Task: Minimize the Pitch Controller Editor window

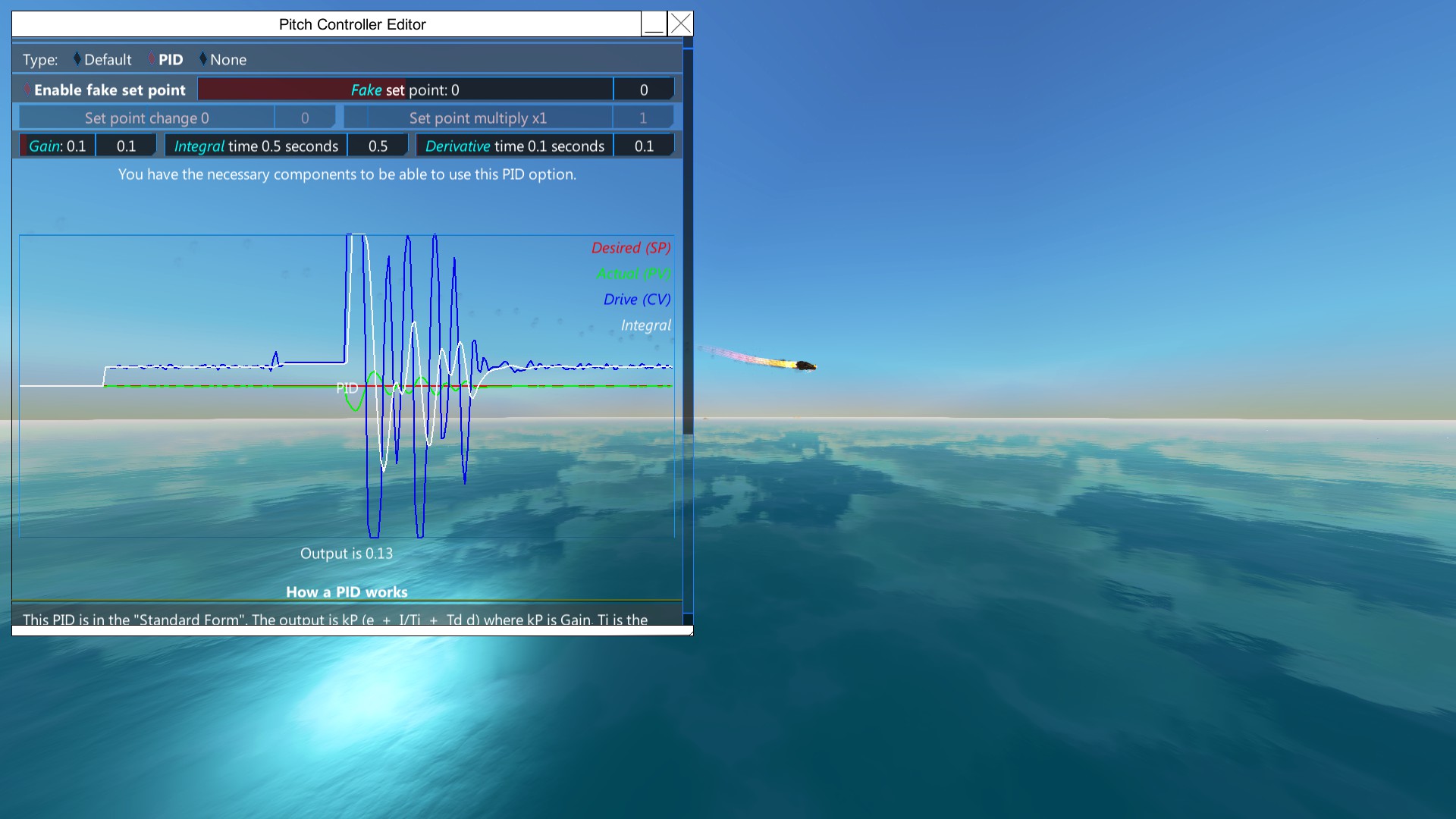Action: (x=654, y=24)
